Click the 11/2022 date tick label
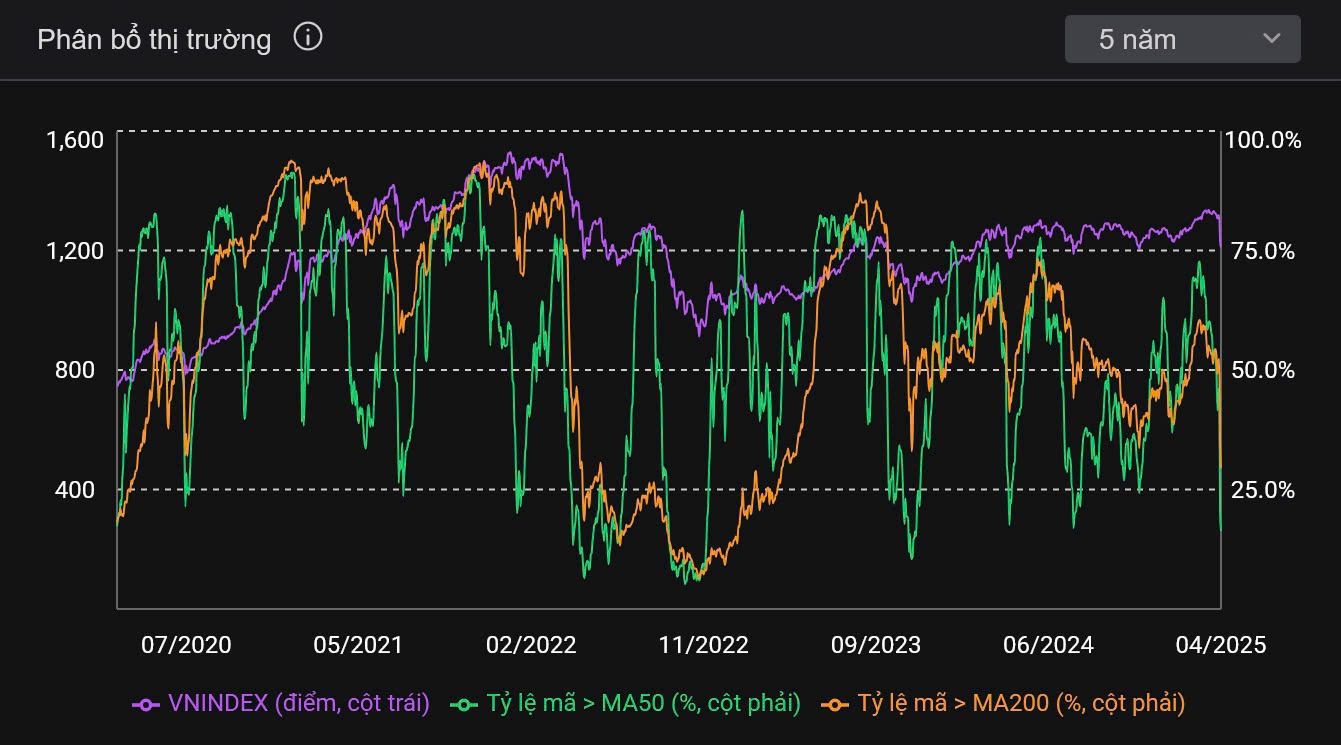 click(x=704, y=645)
